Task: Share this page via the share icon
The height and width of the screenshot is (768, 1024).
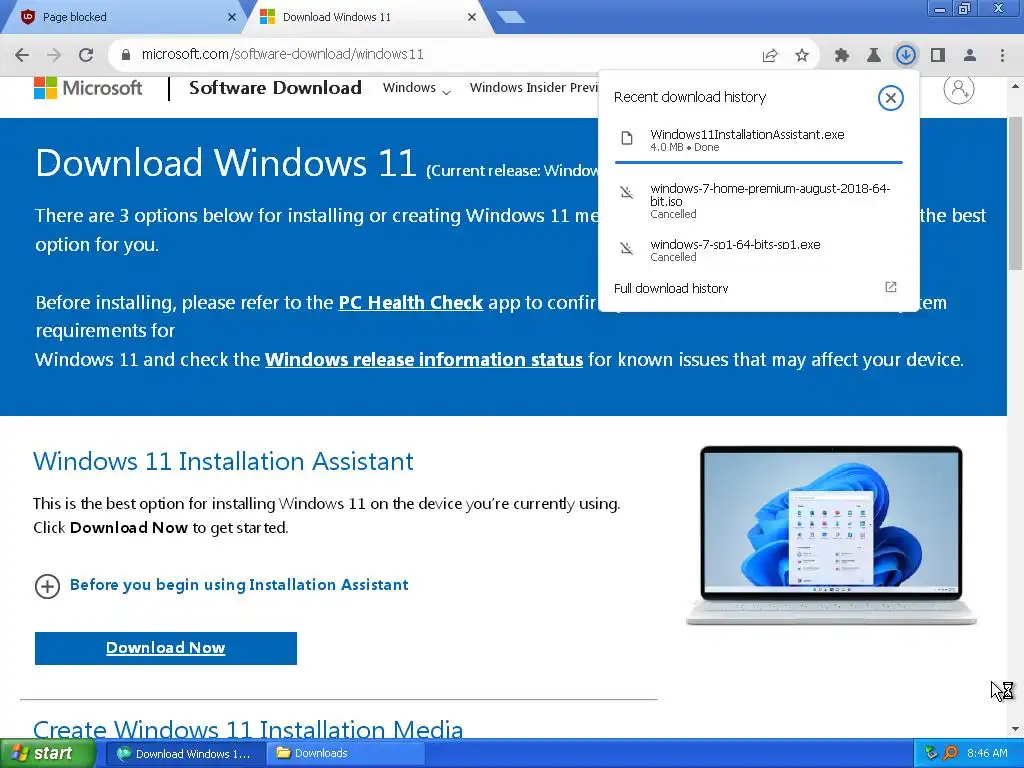Action: 770,56
